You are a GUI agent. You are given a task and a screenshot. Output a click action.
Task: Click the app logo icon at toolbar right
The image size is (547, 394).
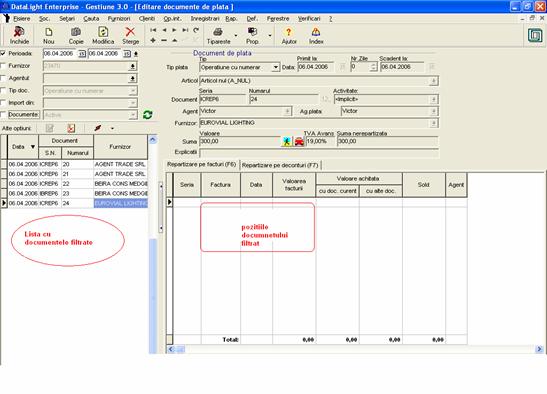(x=535, y=36)
